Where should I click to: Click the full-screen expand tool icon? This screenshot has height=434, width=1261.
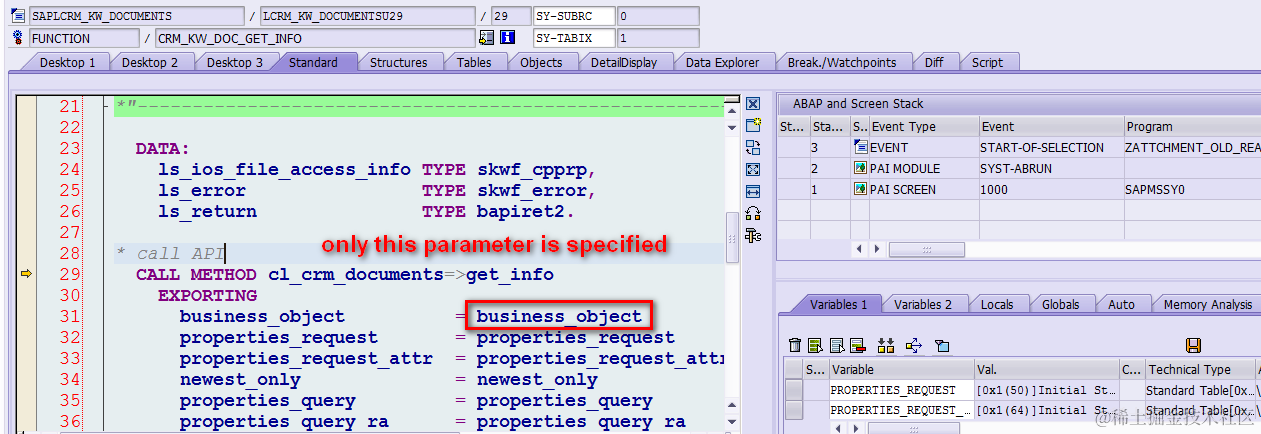(754, 170)
